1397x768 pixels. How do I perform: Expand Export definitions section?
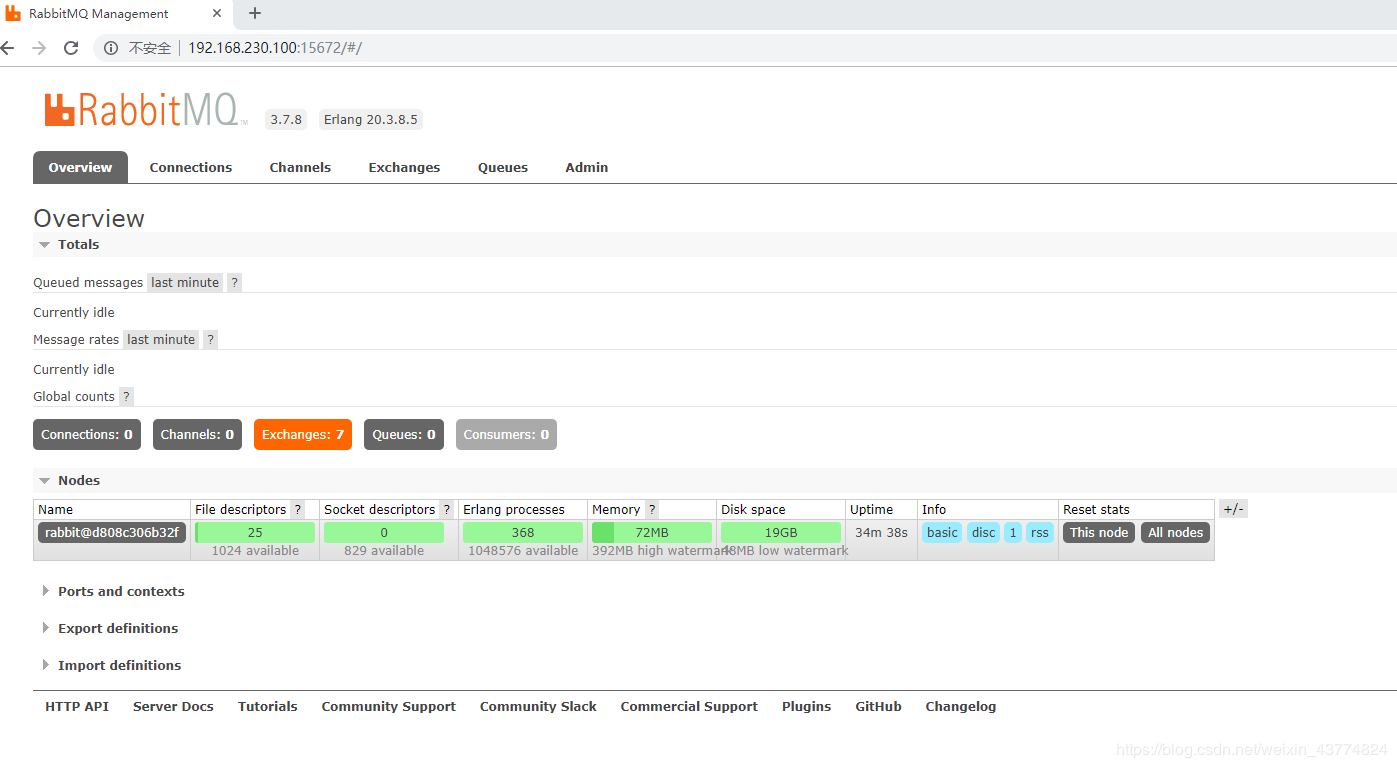coord(110,629)
